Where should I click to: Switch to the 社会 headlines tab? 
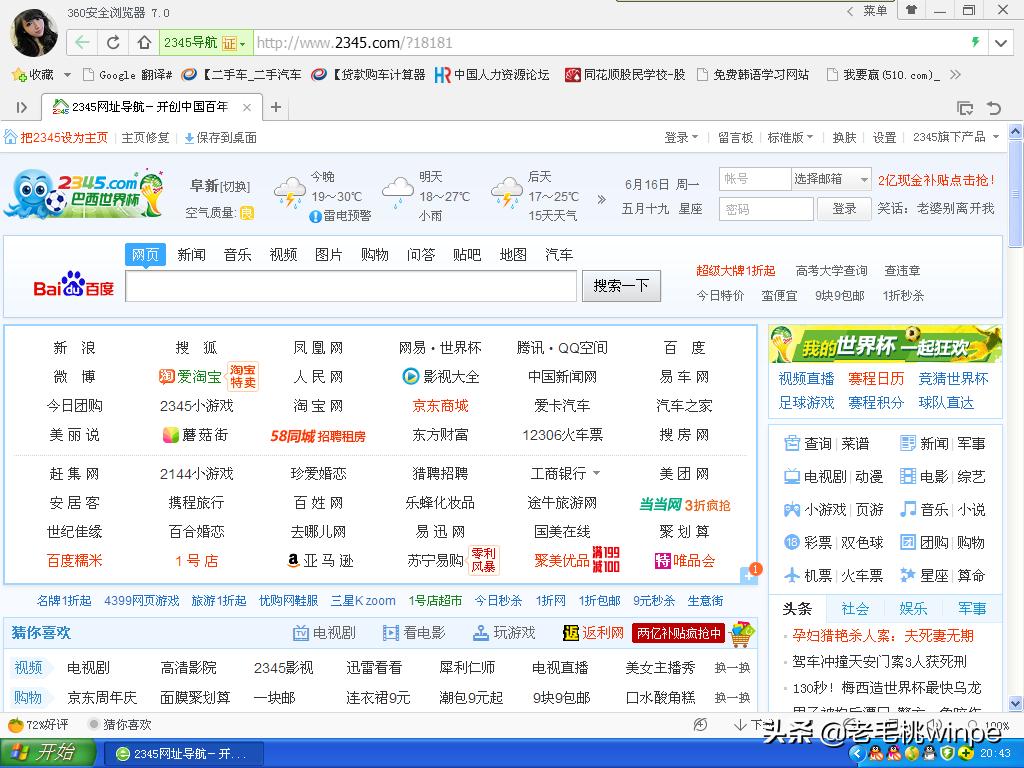click(x=855, y=607)
